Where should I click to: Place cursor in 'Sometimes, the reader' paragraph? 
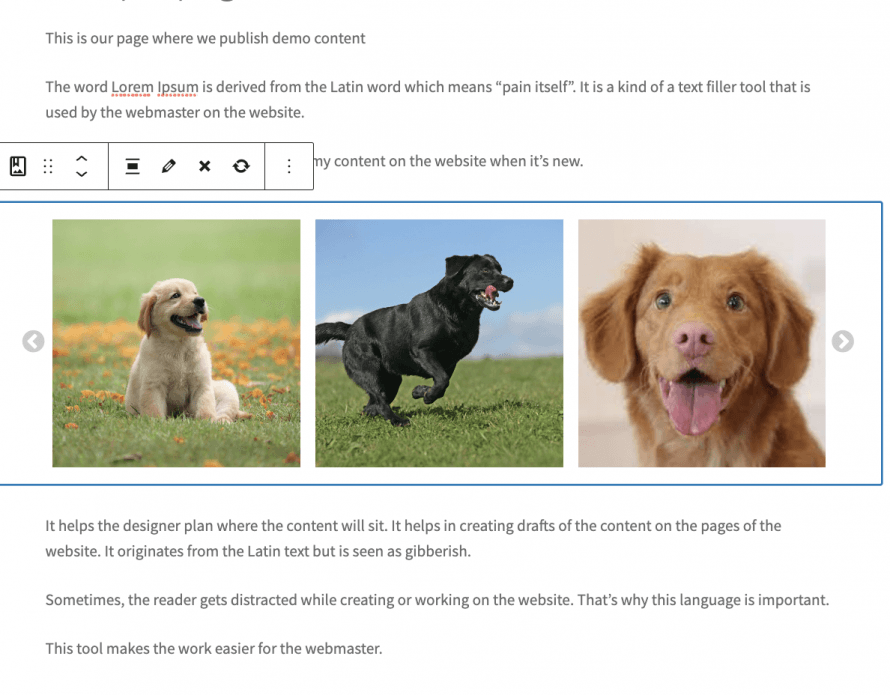(437, 600)
